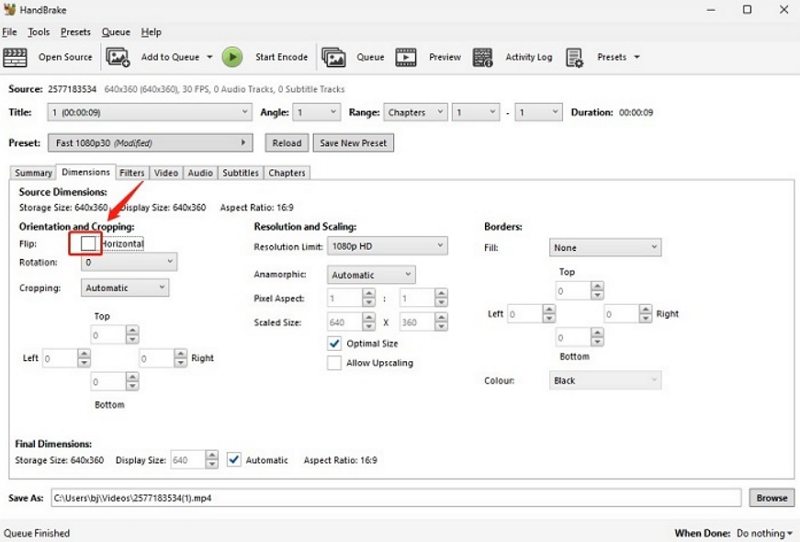Screen dimensions: 800x542
Task: Open the Tools menu
Action: click(39, 32)
